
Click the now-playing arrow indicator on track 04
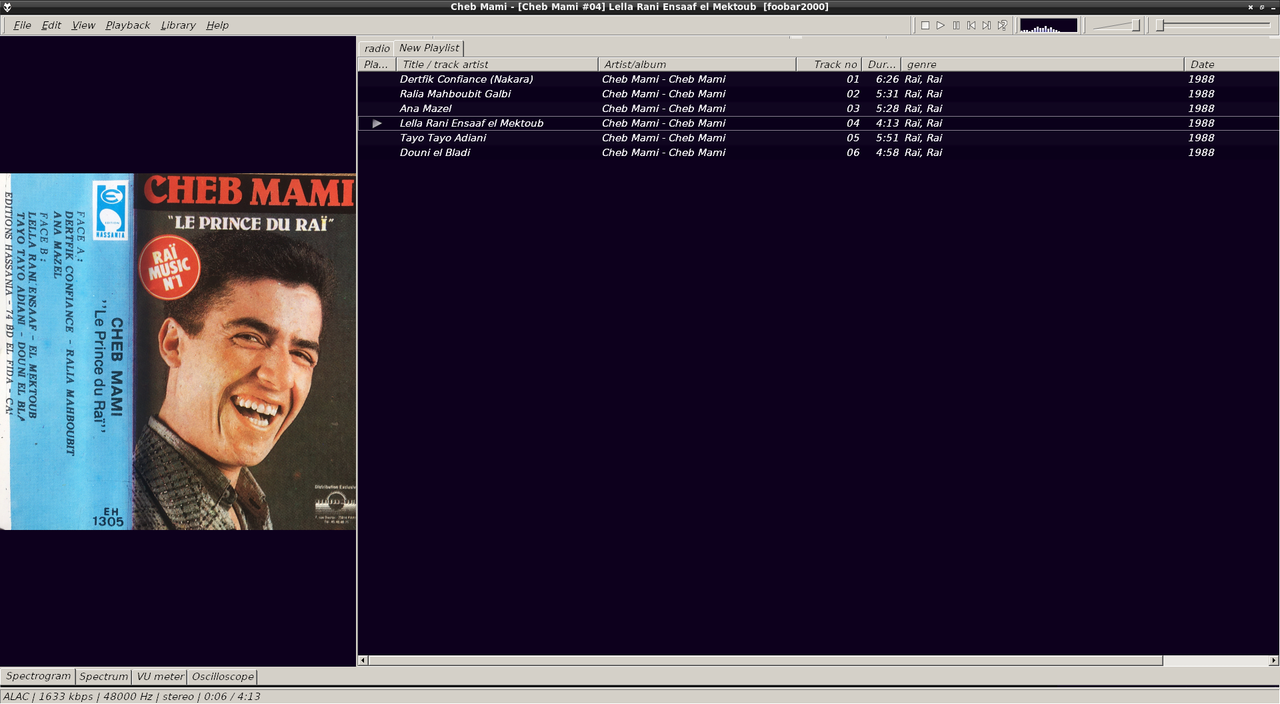point(377,123)
